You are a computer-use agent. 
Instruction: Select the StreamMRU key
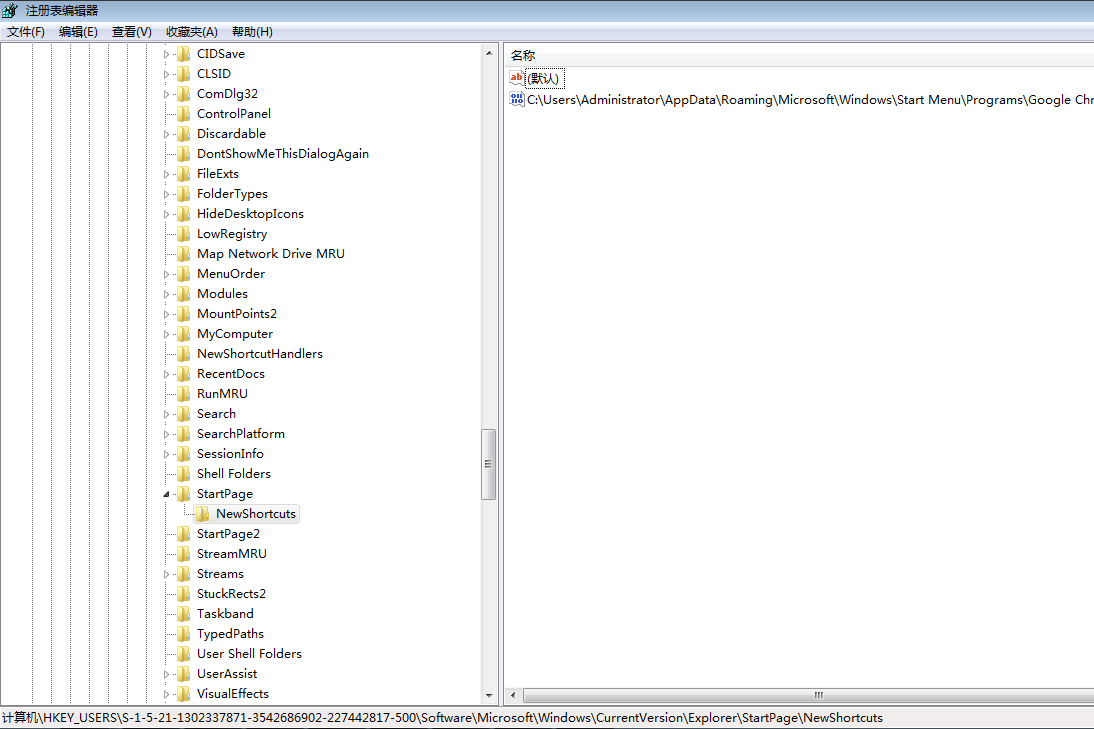pyautogui.click(x=232, y=554)
